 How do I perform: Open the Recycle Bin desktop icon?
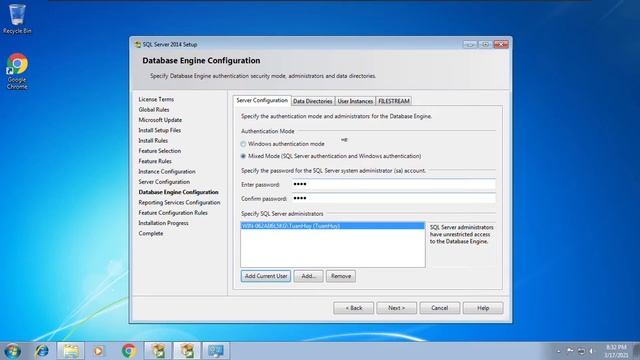[x=17, y=19]
